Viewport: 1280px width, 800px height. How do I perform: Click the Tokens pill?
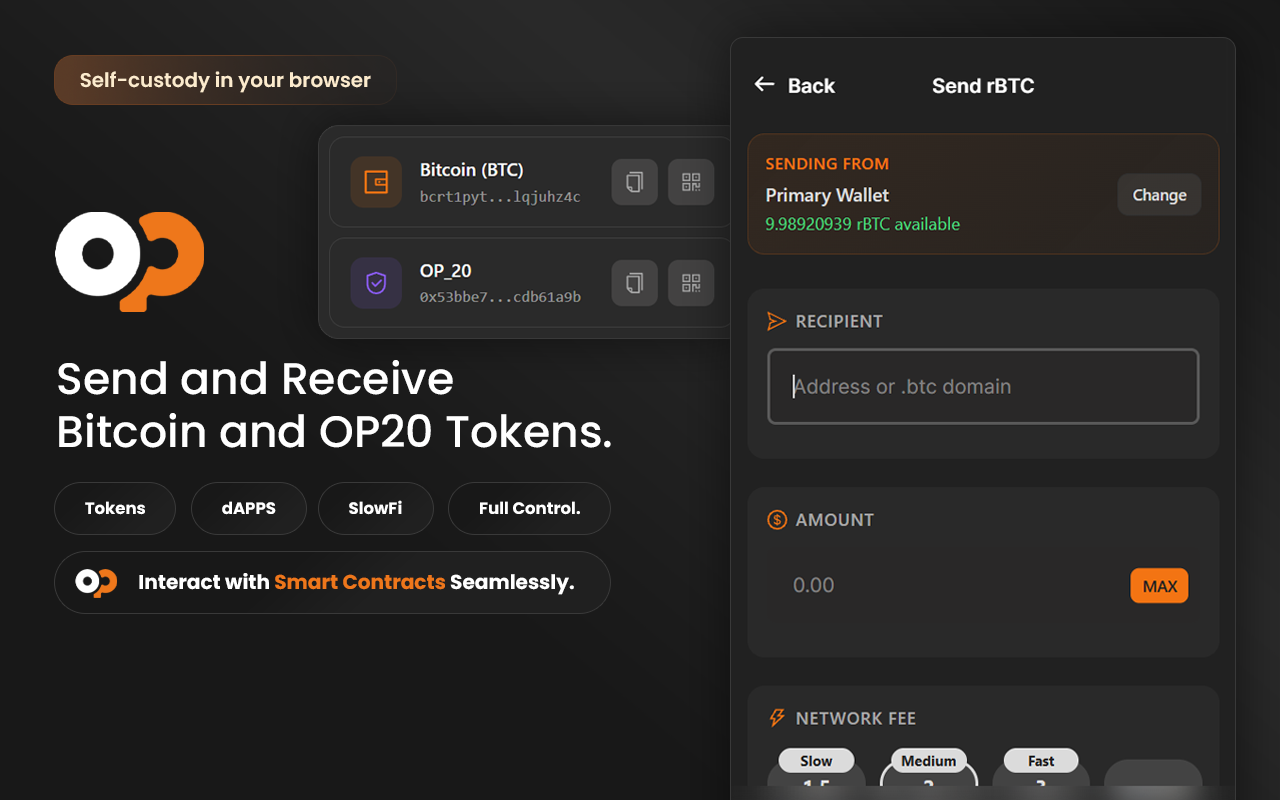click(115, 508)
